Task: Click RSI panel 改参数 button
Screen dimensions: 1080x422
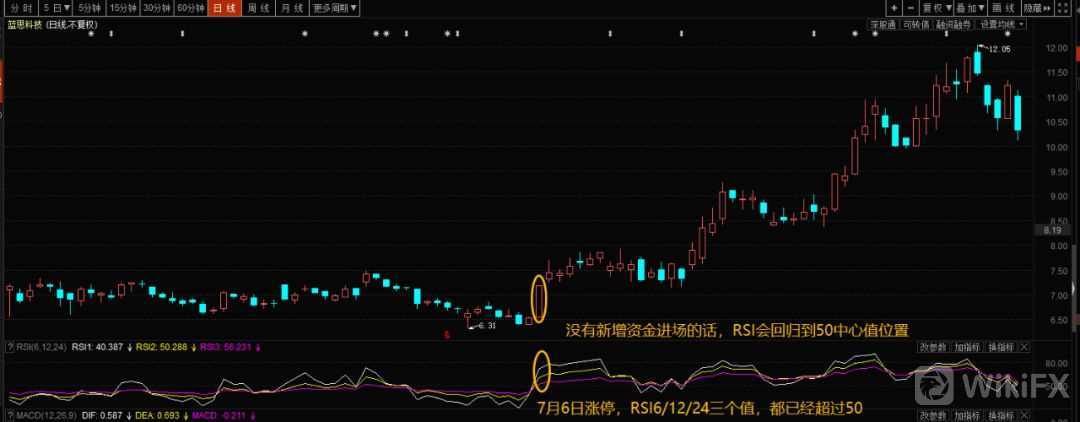Action: click(x=932, y=347)
